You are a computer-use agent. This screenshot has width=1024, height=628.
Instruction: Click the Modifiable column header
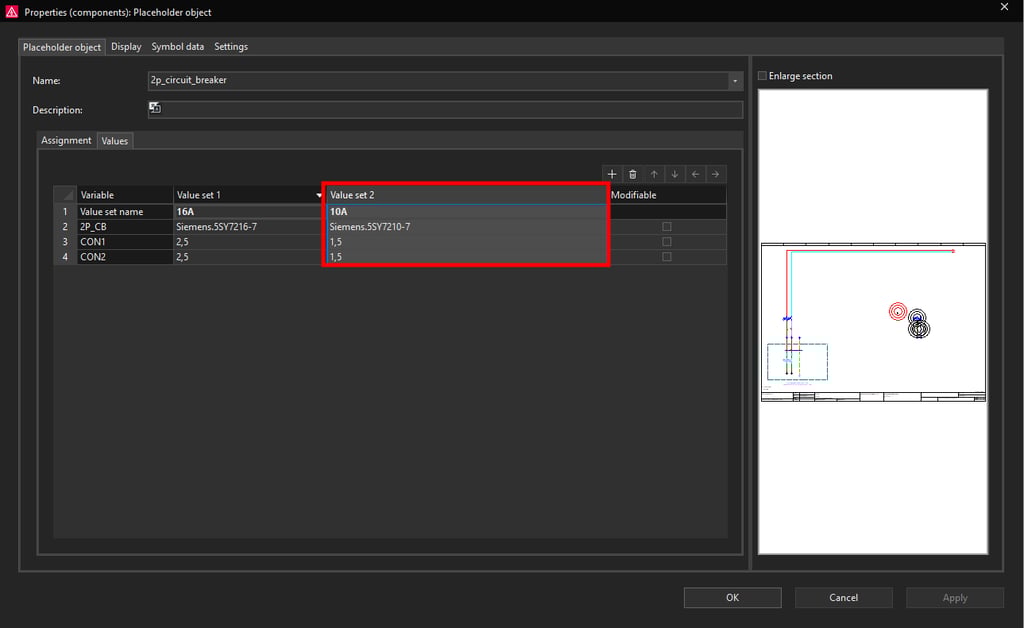(667, 195)
